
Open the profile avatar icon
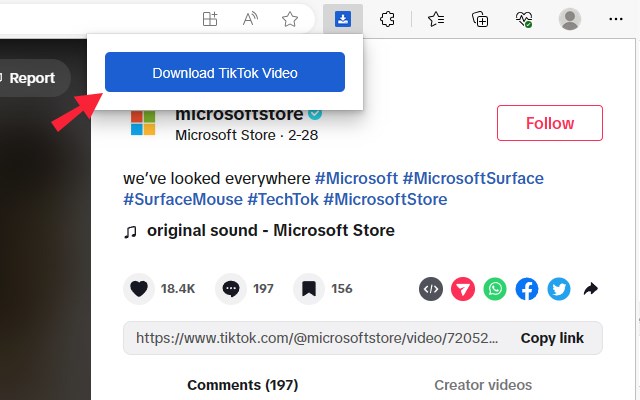click(570, 19)
